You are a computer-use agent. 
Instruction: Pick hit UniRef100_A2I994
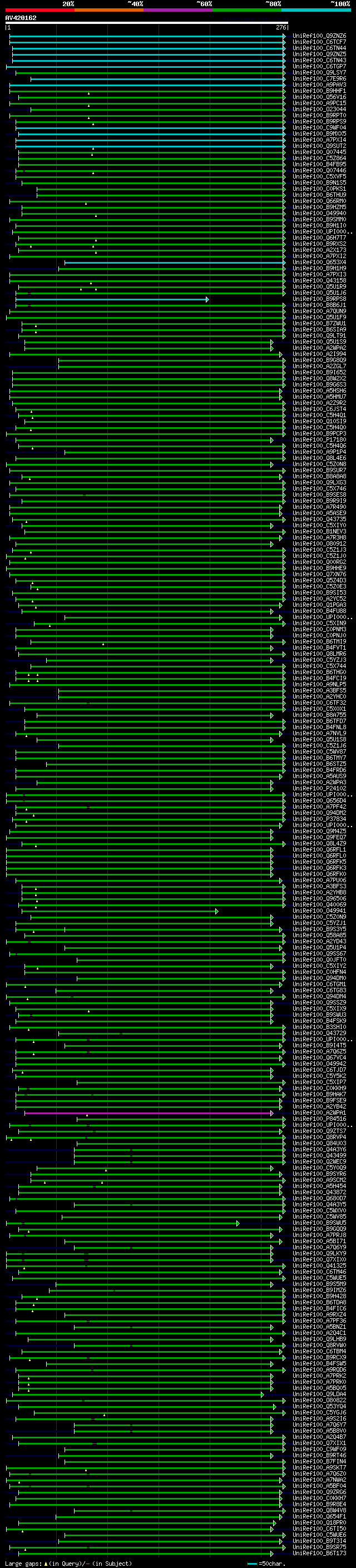point(319,354)
